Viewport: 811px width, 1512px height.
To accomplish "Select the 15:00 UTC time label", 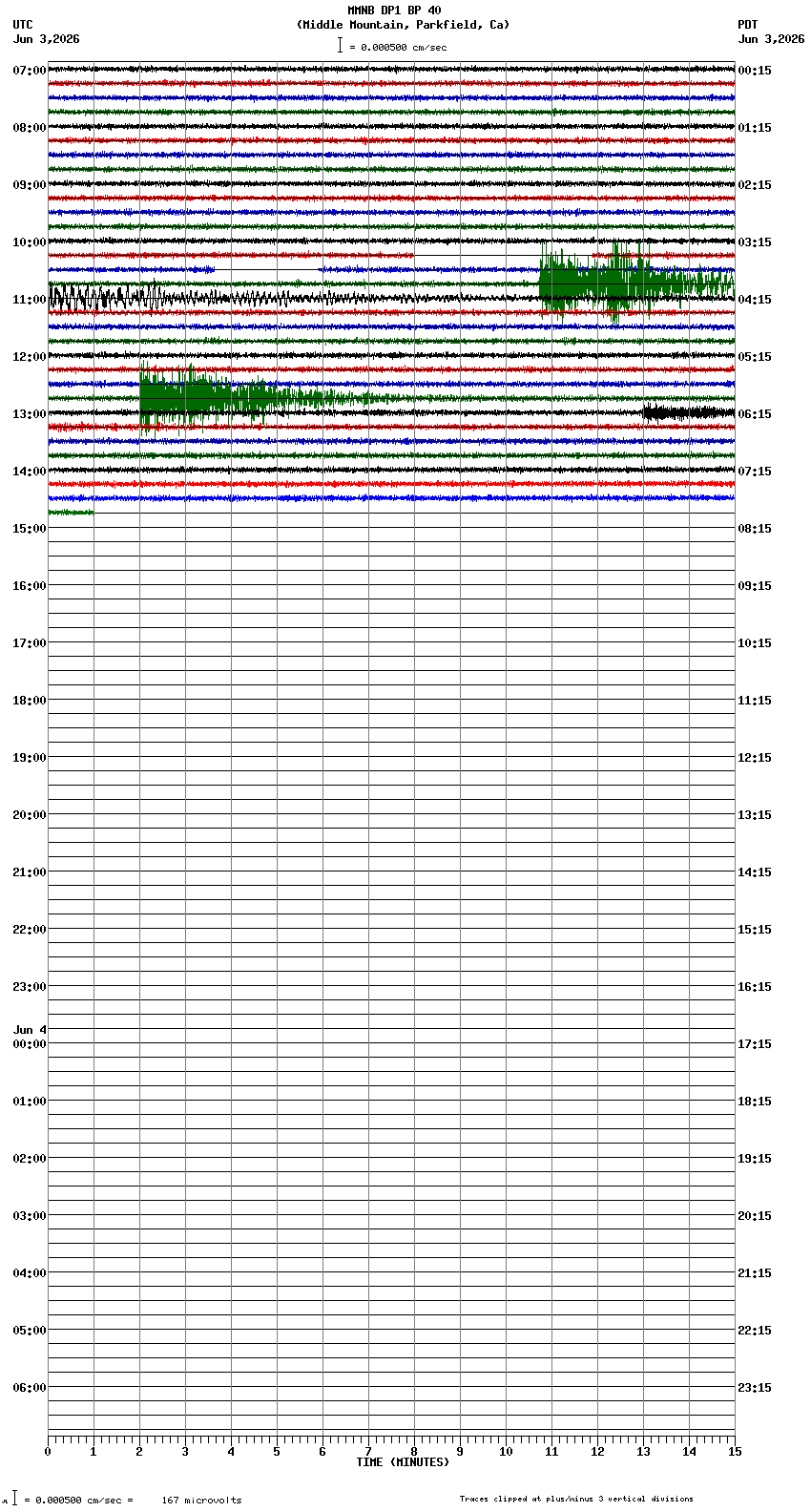I will [30, 529].
